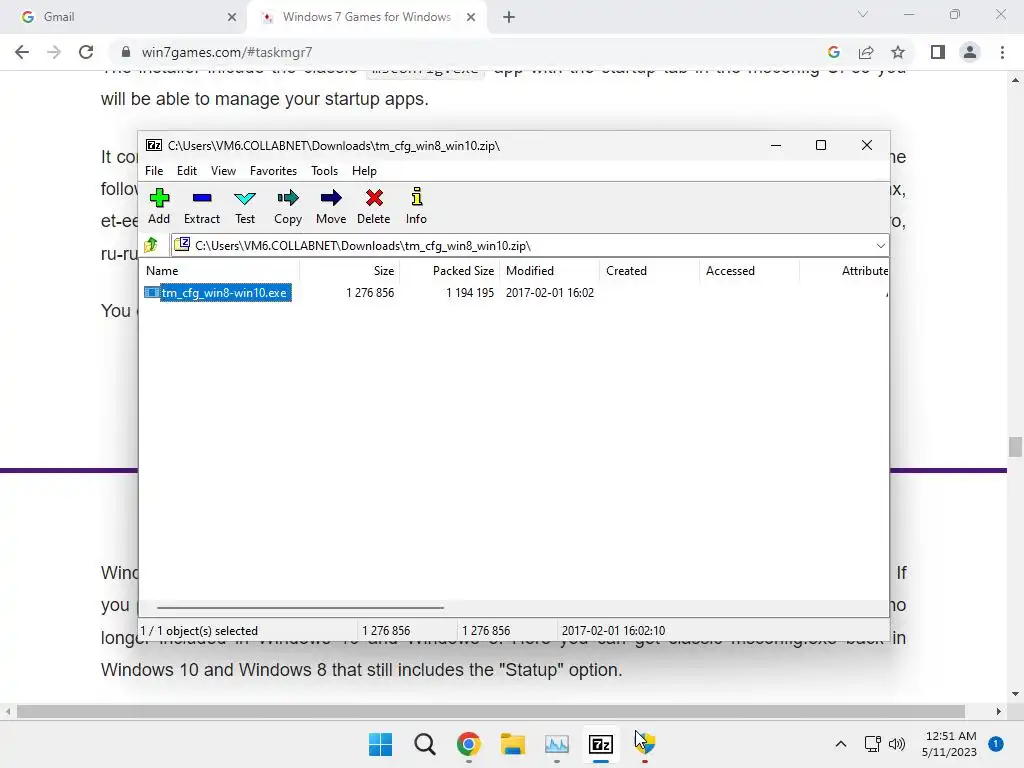Choose the Move toolbar icon
1024x768 pixels.
pos(331,206)
